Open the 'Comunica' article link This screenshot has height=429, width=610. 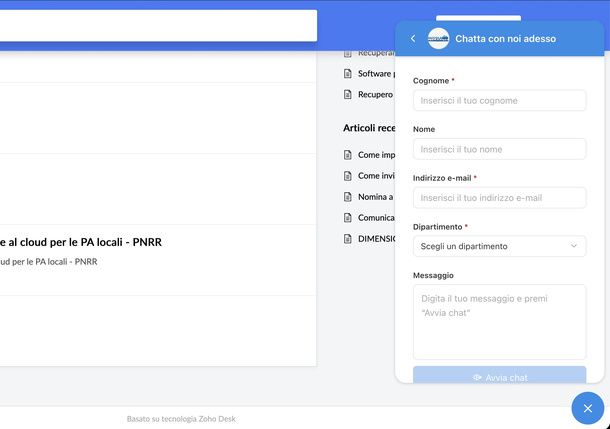point(376,218)
